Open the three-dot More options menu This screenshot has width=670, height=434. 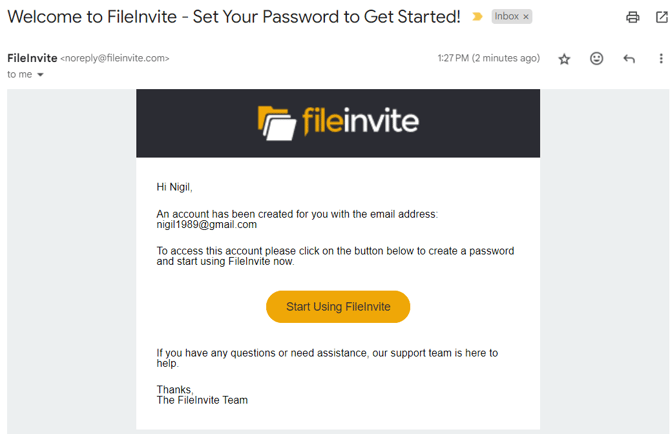[x=661, y=59]
